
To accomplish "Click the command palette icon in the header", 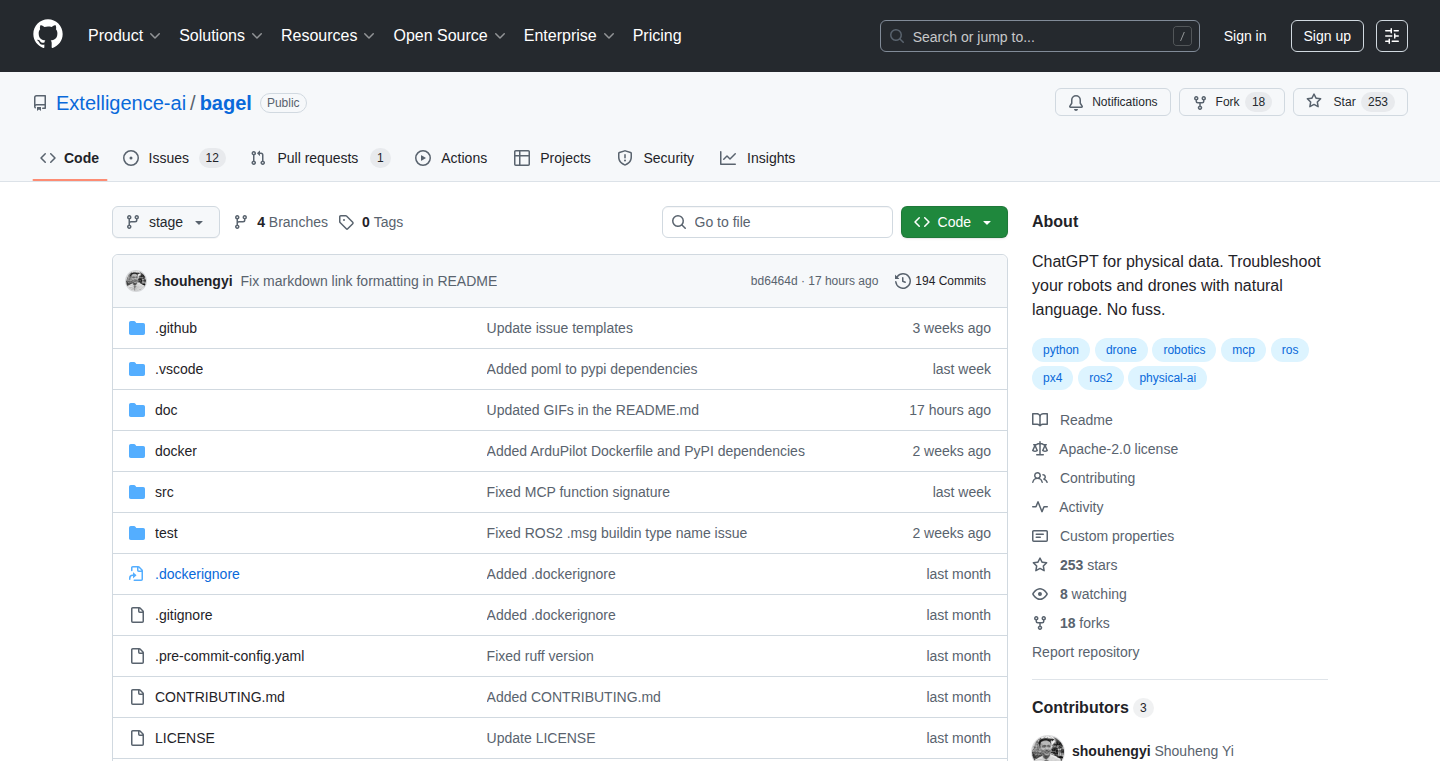I will click(1392, 36).
